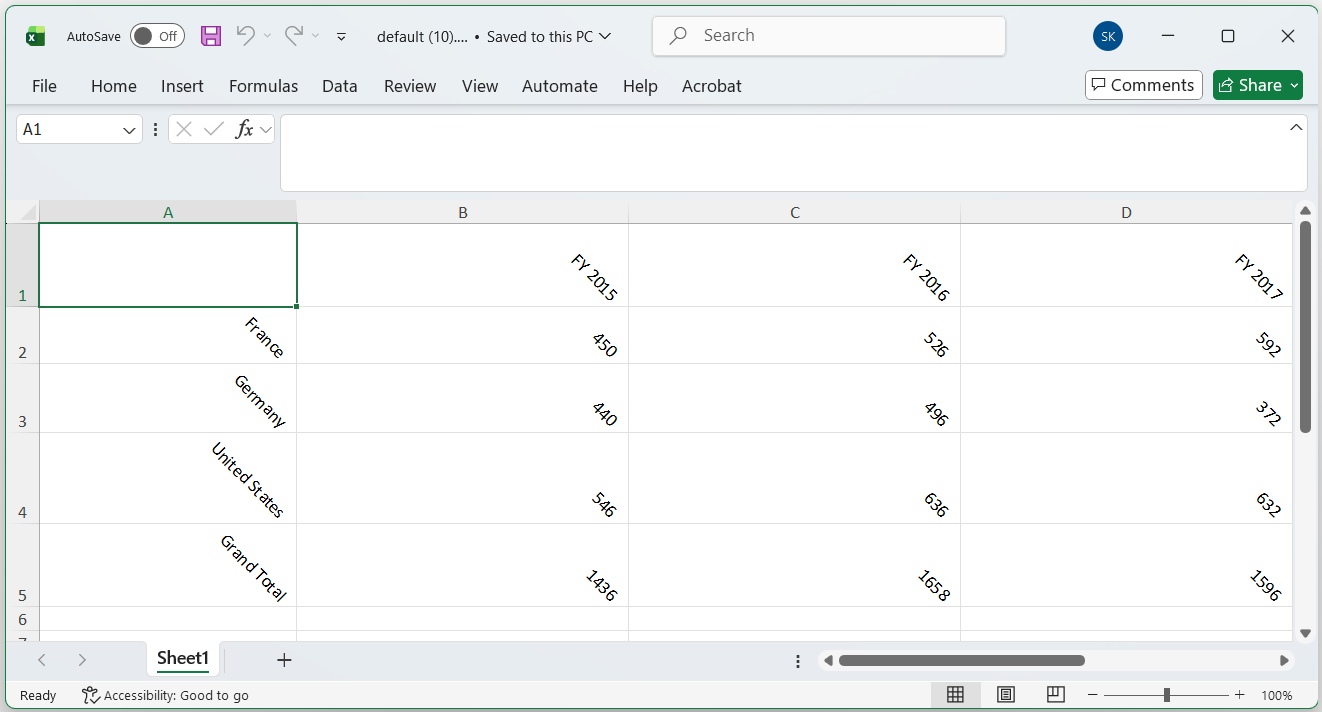Click the Save icon in title bar
The height and width of the screenshot is (712, 1322).
[211, 36]
